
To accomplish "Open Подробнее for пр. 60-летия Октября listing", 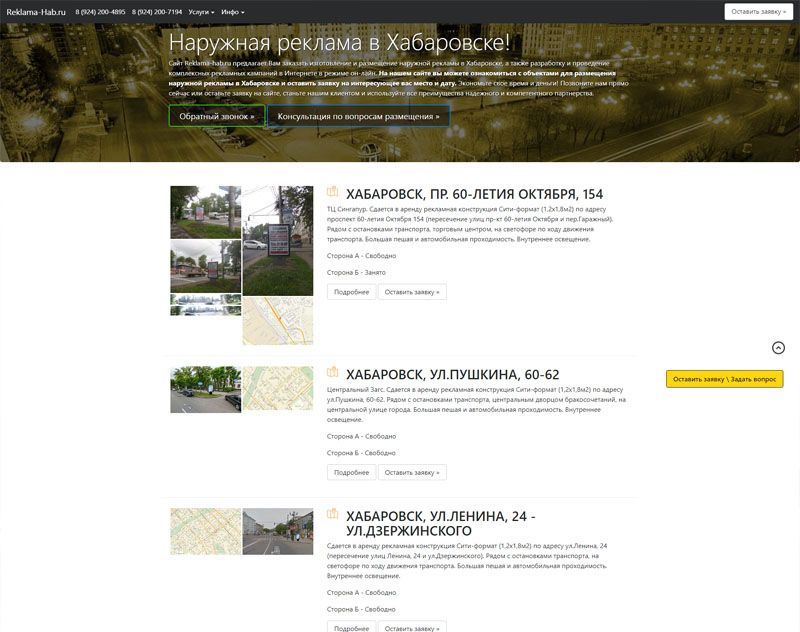I will click(x=351, y=292).
